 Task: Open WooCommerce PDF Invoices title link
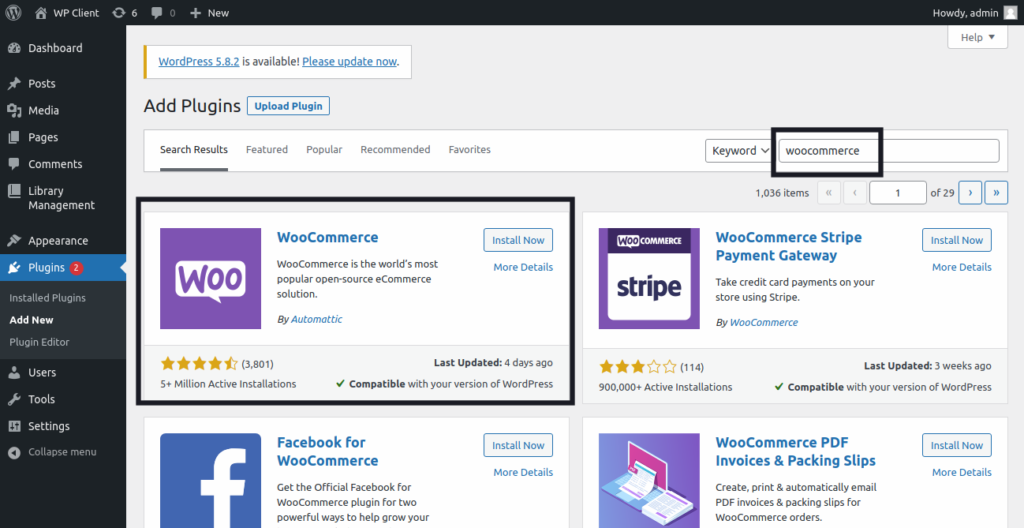click(795, 452)
